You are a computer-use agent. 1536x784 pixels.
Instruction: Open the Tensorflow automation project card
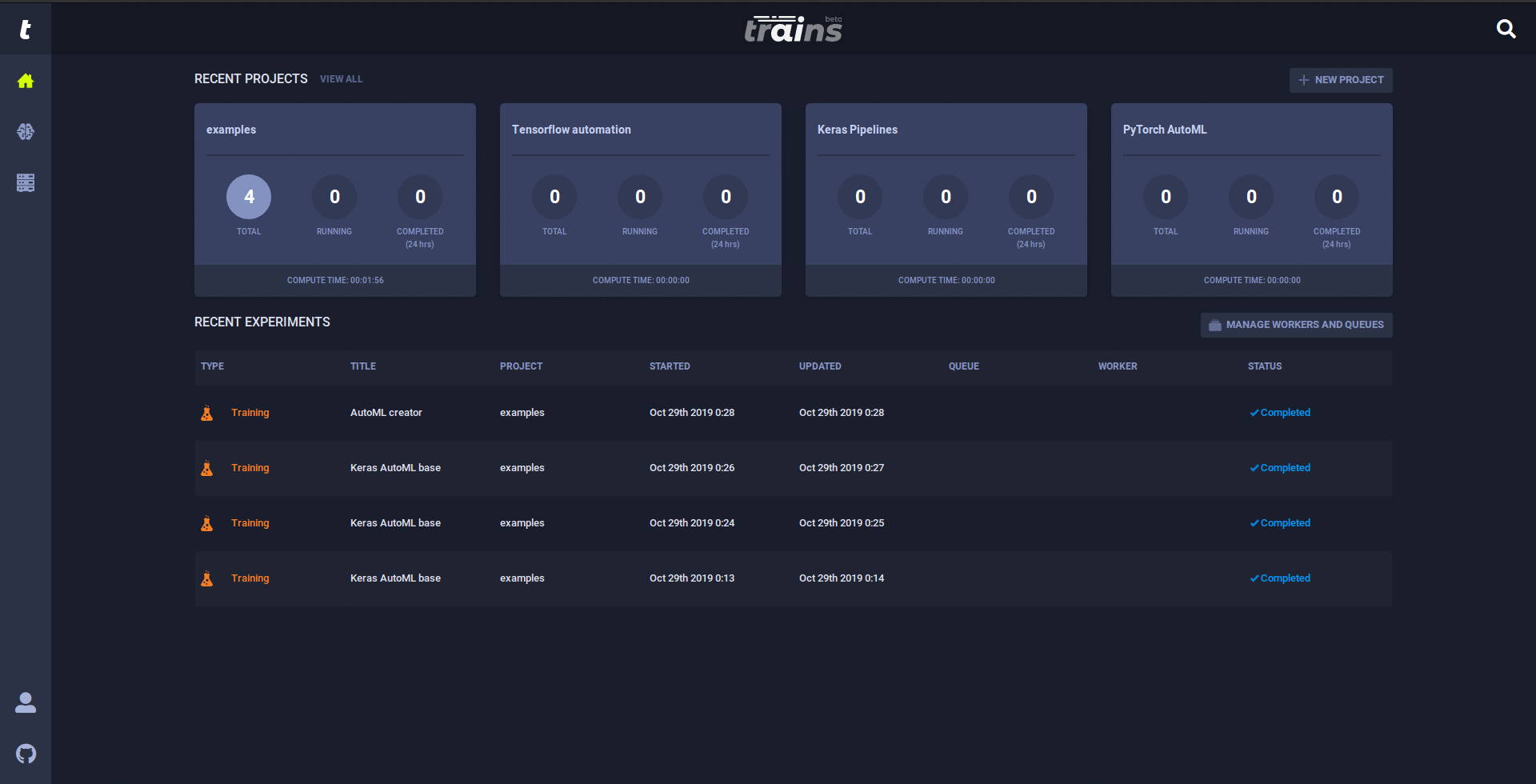641,200
